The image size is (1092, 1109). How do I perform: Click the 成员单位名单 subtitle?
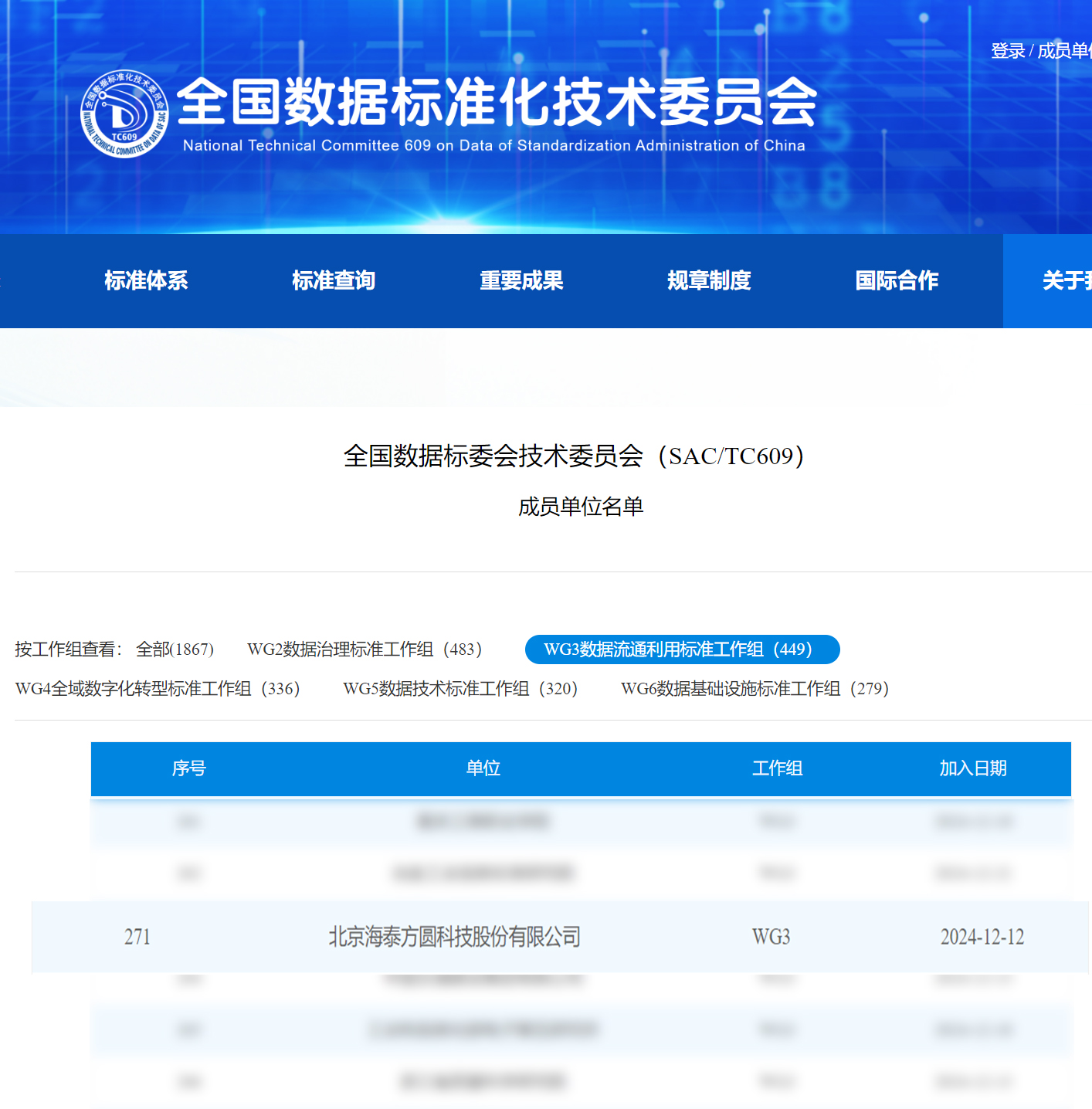click(x=581, y=507)
